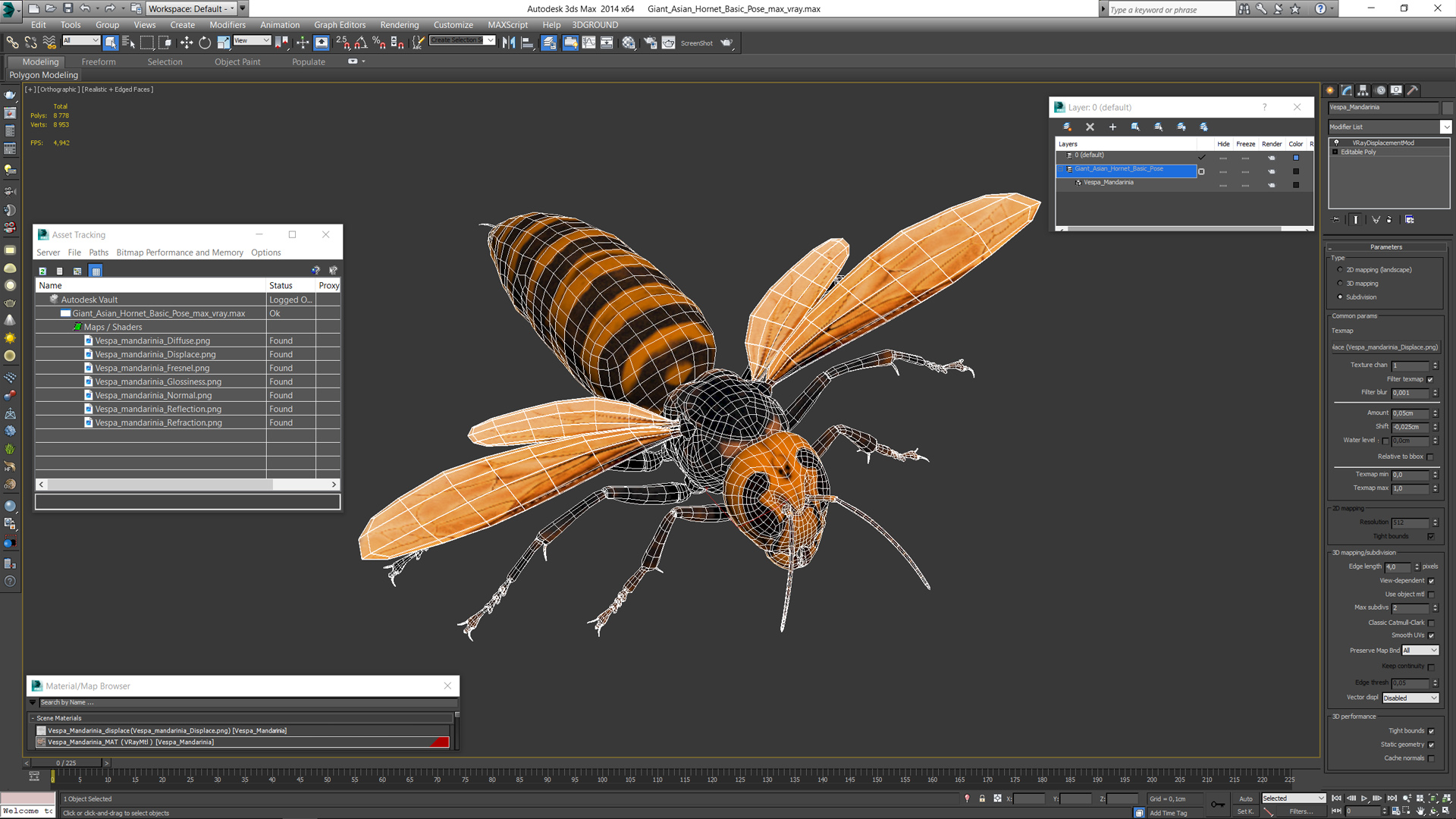The height and width of the screenshot is (819, 1456).
Task: Expand Editable Poly modifier plus box
Action: pyautogui.click(x=1335, y=152)
